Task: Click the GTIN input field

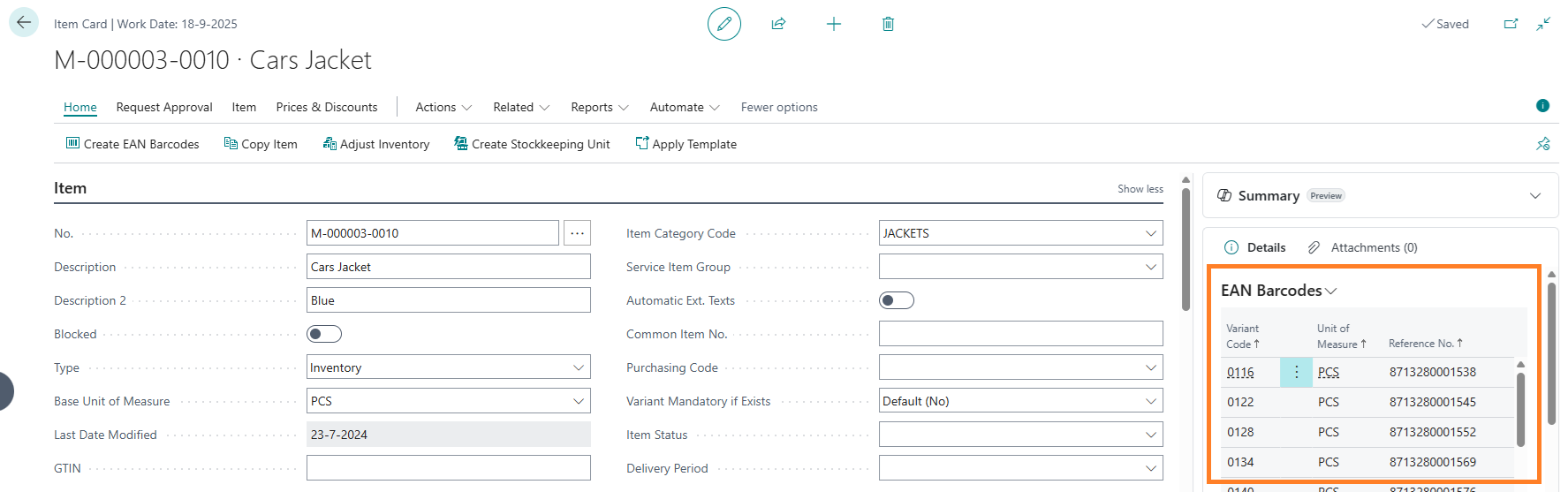Action: click(x=448, y=468)
